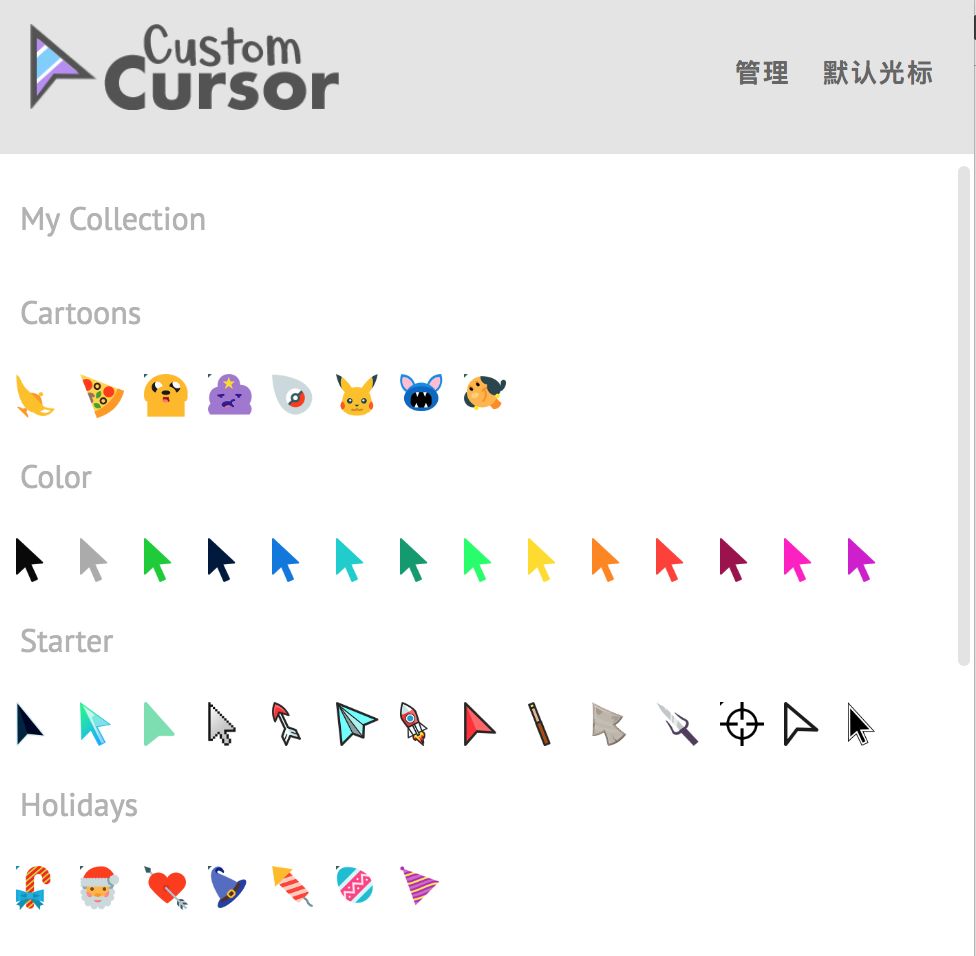Select the blue monster cat cursor
The width and height of the screenshot is (976, 956).
pos(421,392)
